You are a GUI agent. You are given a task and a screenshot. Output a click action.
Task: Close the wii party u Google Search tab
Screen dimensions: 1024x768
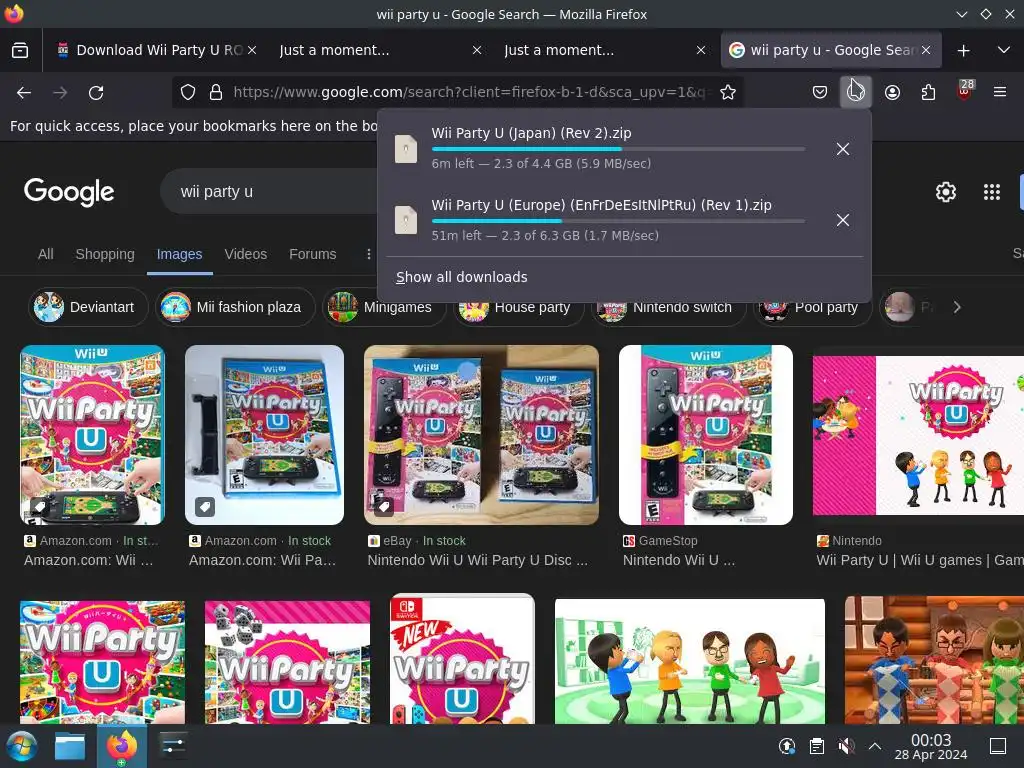coord(926,50)
